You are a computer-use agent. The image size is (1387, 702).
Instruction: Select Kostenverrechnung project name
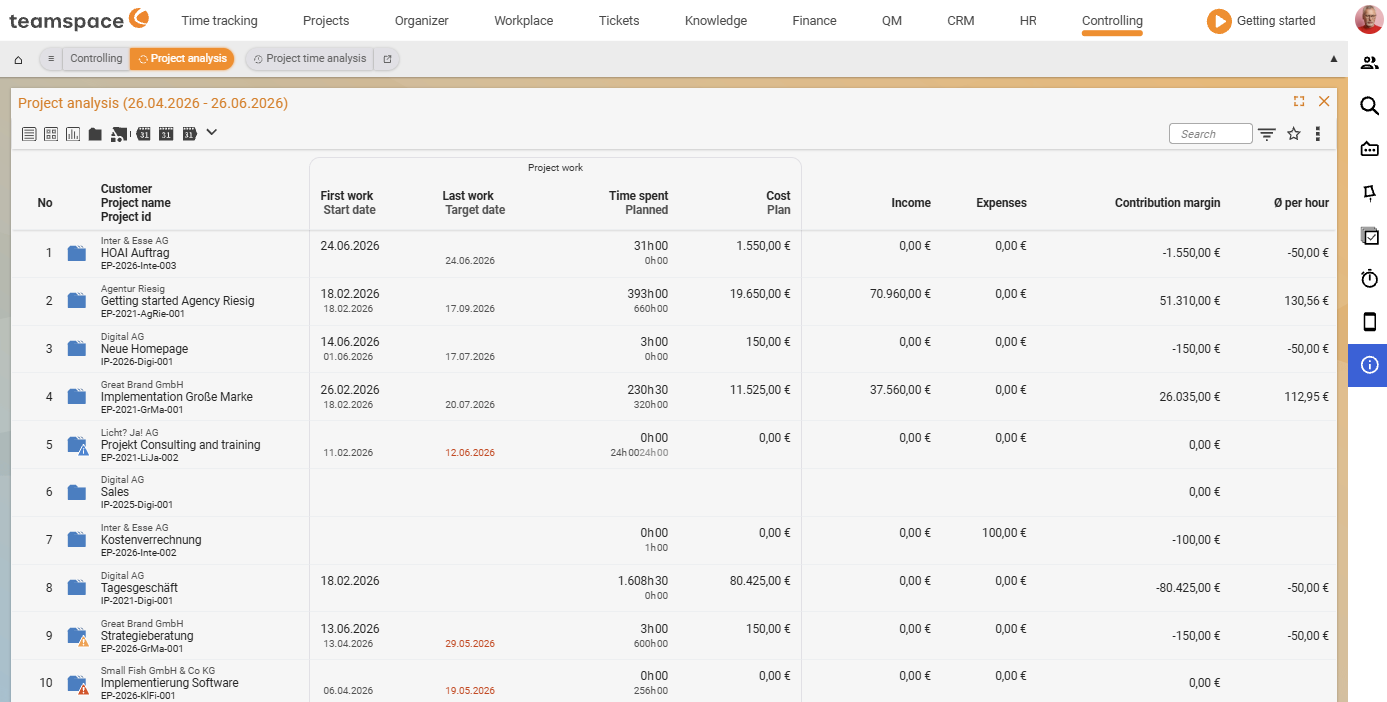[x=151, y=540]
